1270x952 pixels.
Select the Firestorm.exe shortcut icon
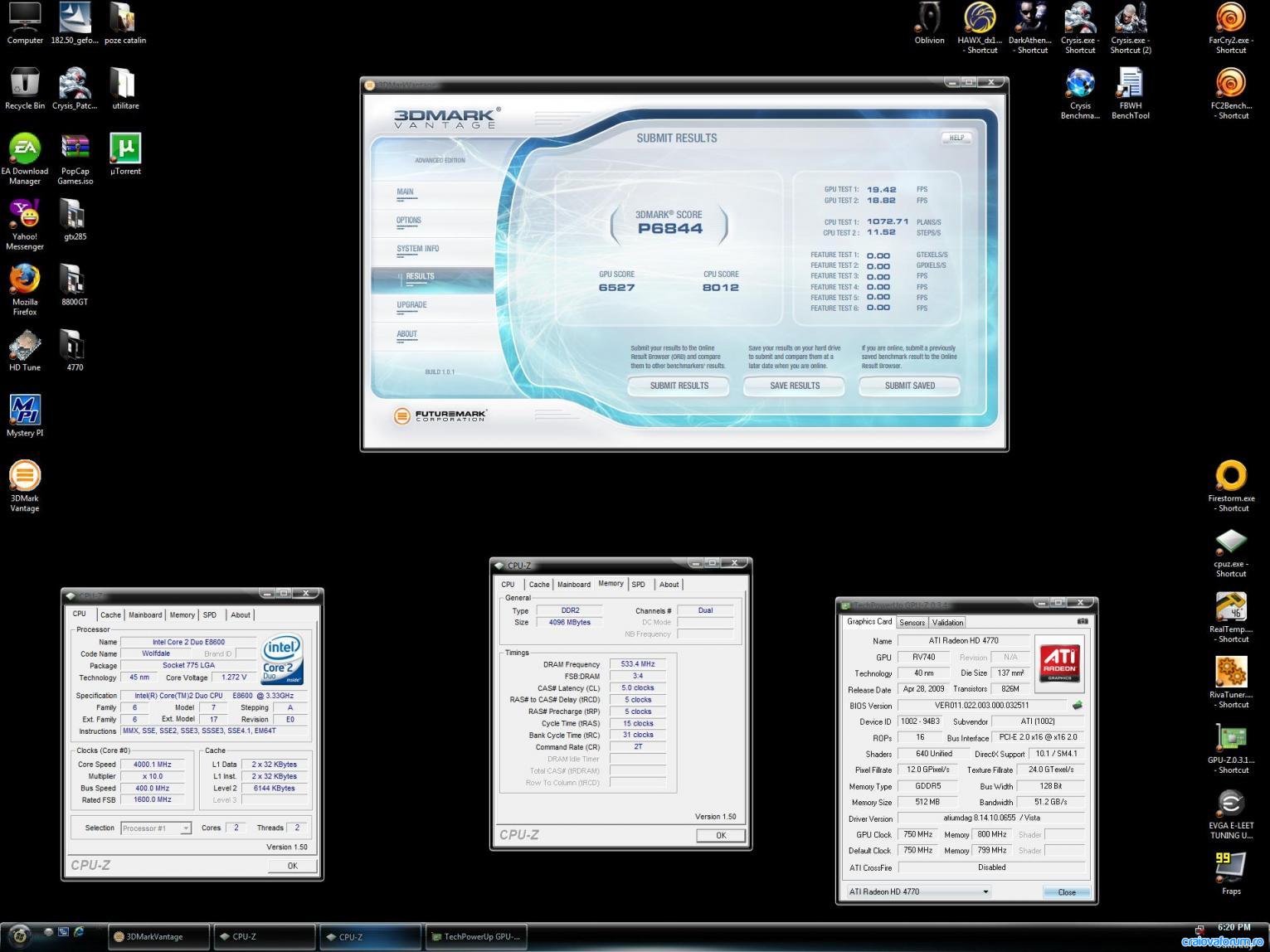[x=1231, y=487]
